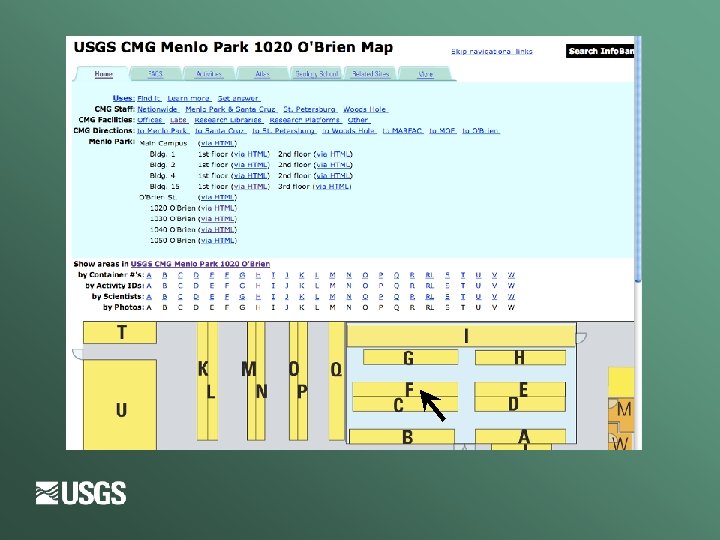Open directions to Menlo Park
Image resolution: width=720 pixels, height=540 pixels.
pyautogui.click(x=163, y=131)
